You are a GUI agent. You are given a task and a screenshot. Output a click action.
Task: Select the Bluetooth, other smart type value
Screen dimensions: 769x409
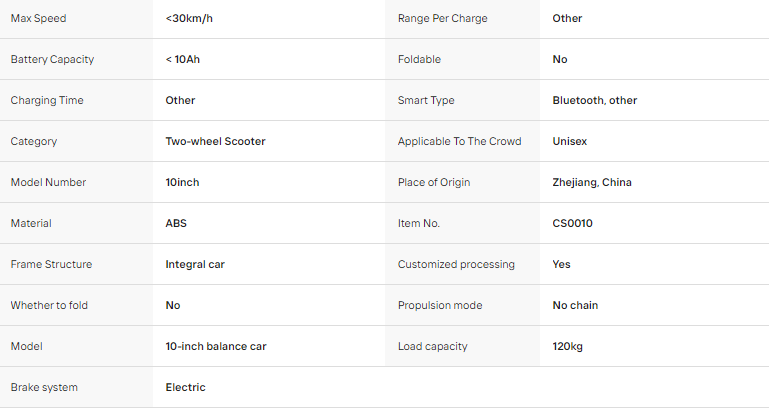coord(594,101)
